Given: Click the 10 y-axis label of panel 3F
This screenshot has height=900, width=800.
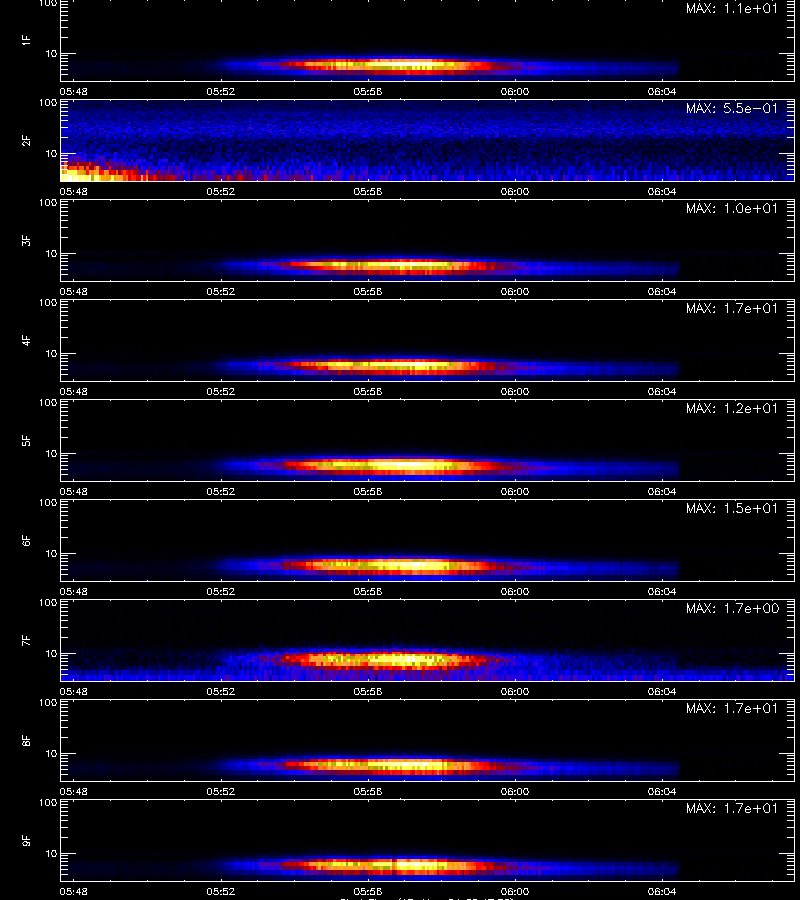Looking at the screenshot, I should click(51, 254).
